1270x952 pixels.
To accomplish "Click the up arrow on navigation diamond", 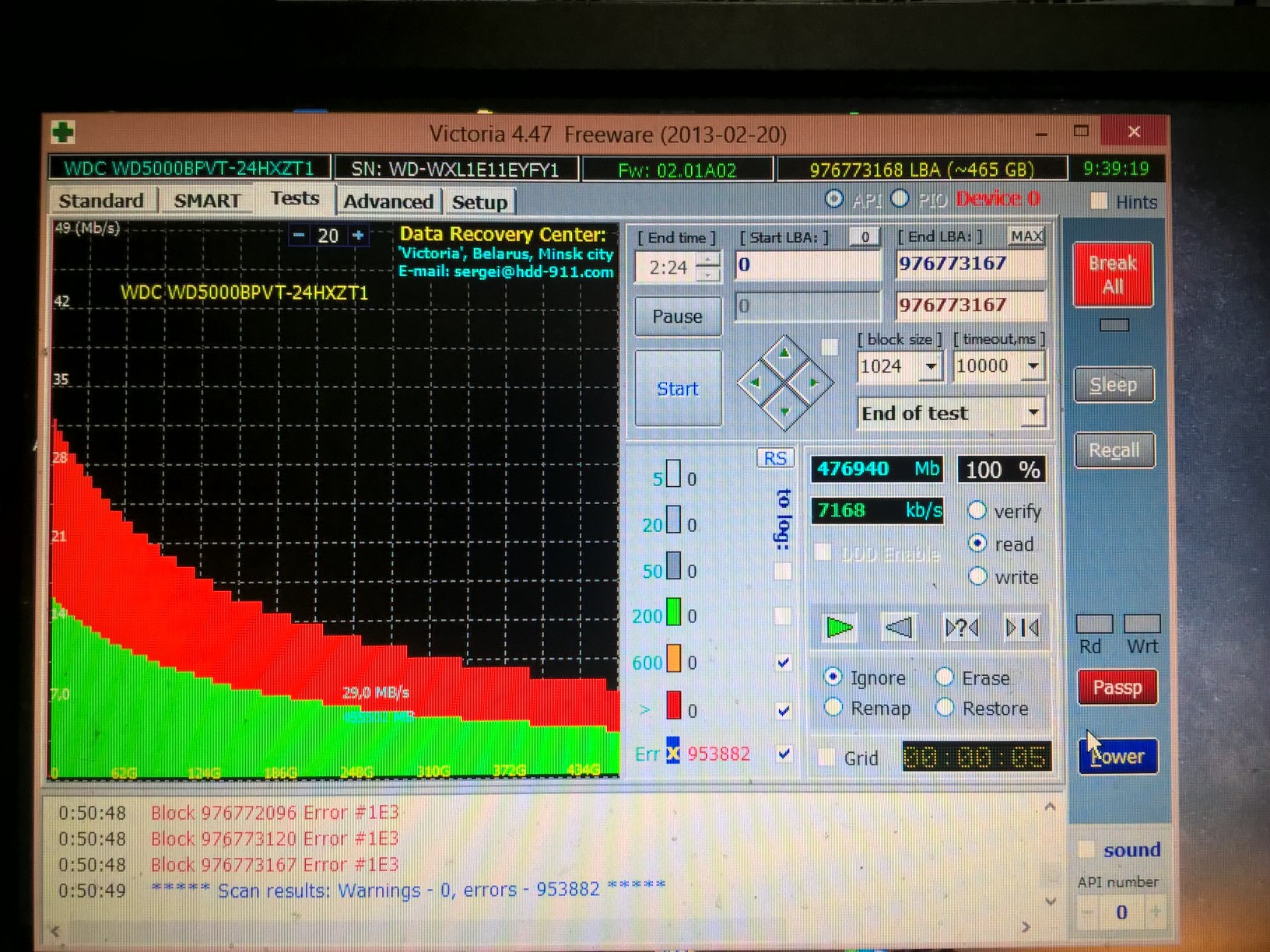I will (x=784, y=354).
